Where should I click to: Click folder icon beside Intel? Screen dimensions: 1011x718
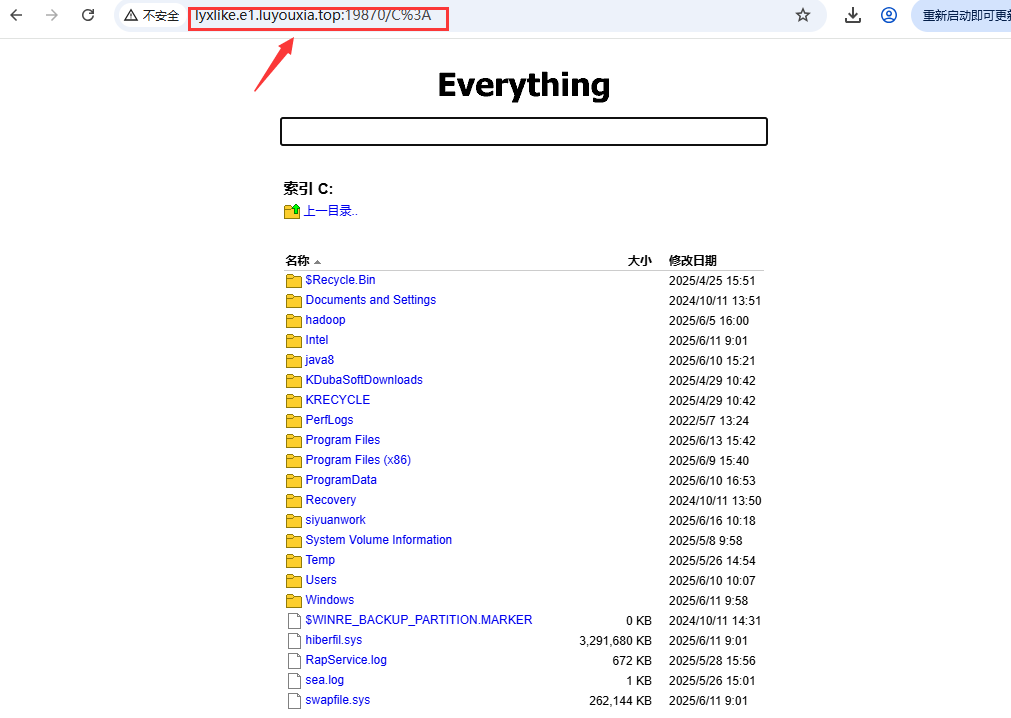tap(294, 340)
